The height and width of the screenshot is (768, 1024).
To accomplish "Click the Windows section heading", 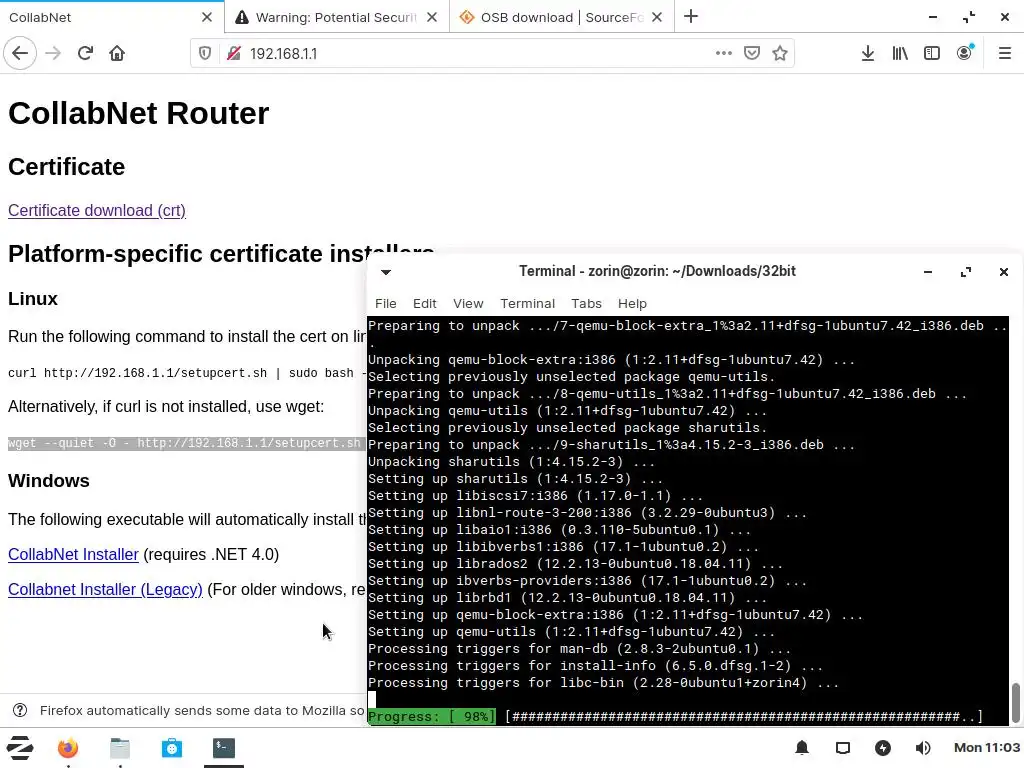I will (x=49, y=481).
